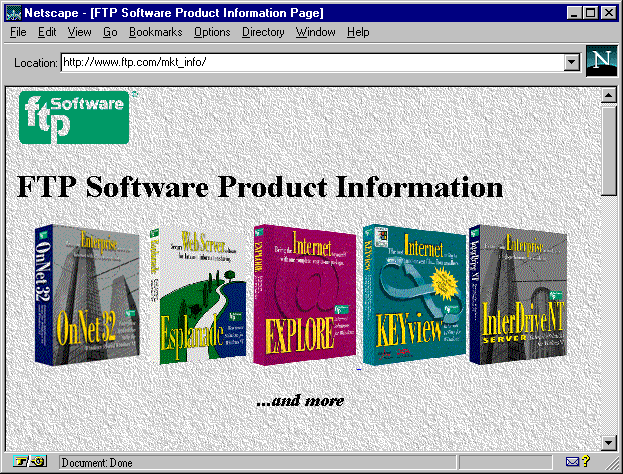The width and height of the screenshot is (623, 474).
Task: Click the 'Document: Done' status text
Action: point(97,463)
